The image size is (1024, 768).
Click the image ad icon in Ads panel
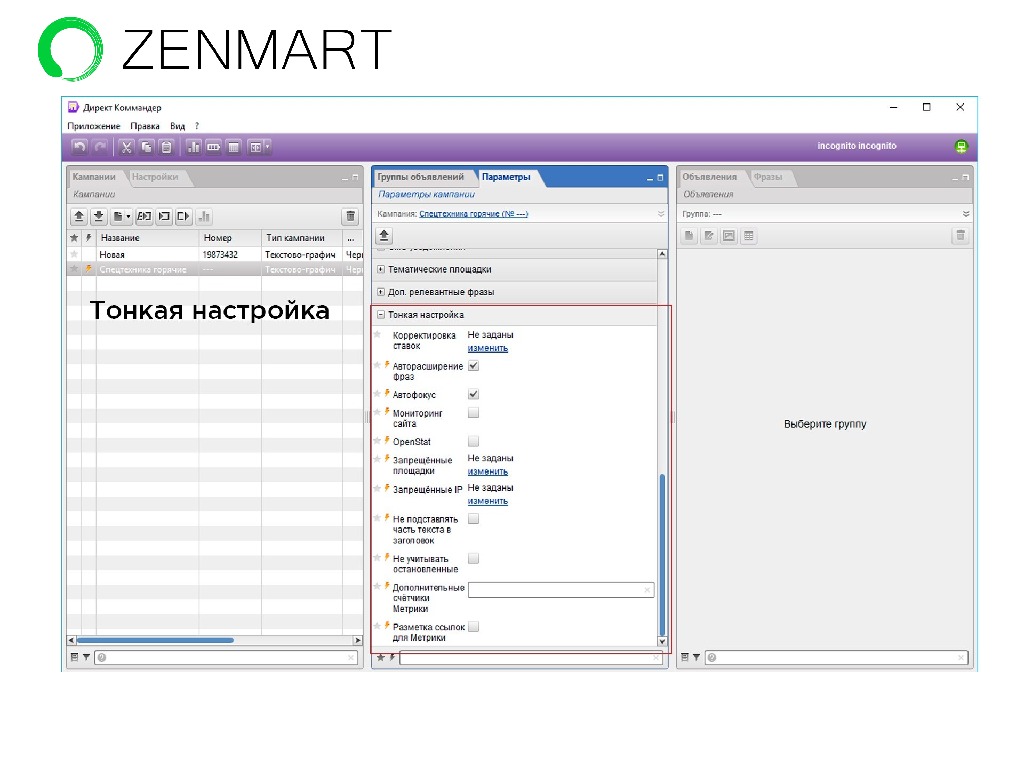pos(729,236)
